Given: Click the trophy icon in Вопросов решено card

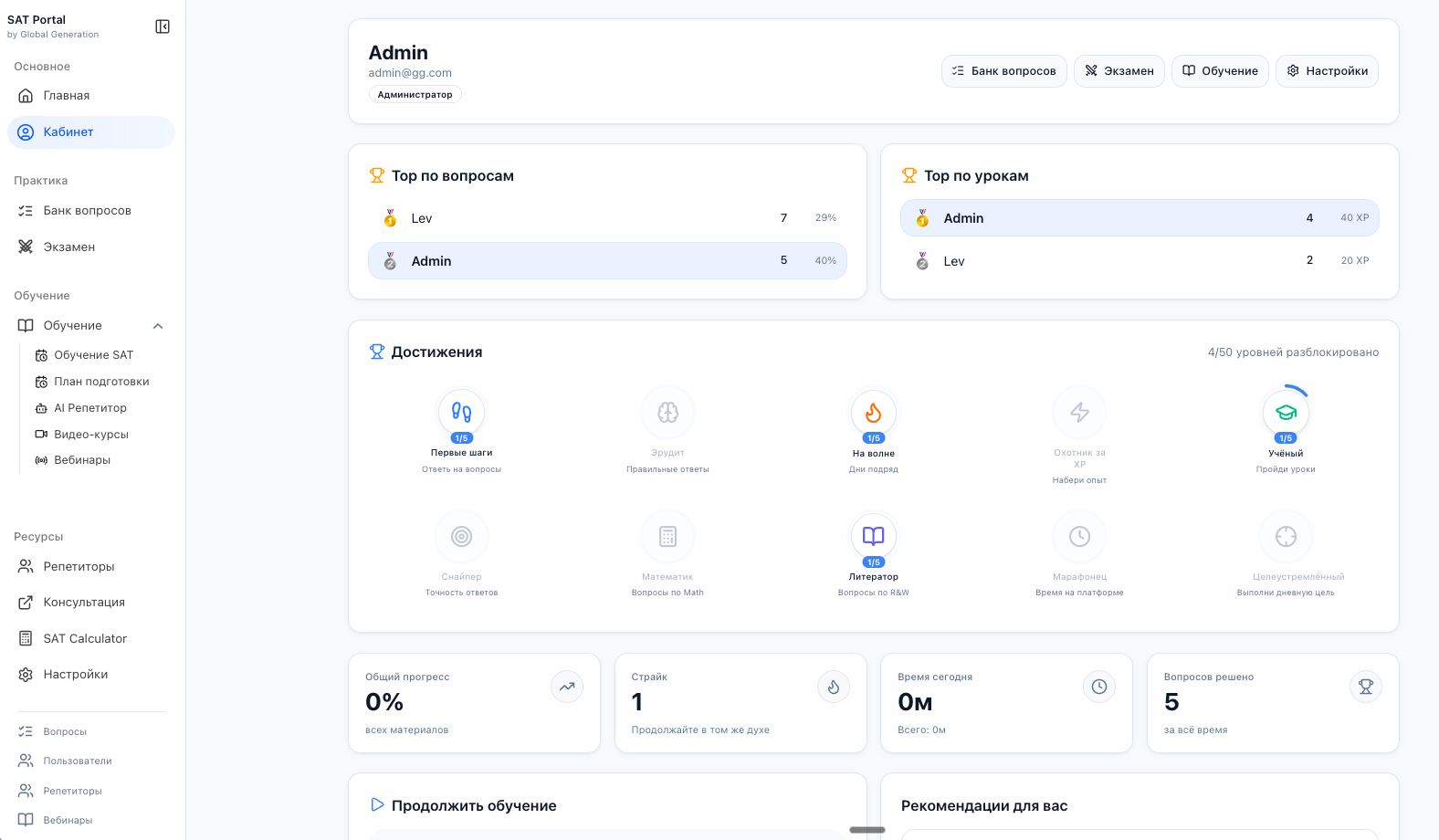Looking at the screenshot, I should coord(1365,687).
